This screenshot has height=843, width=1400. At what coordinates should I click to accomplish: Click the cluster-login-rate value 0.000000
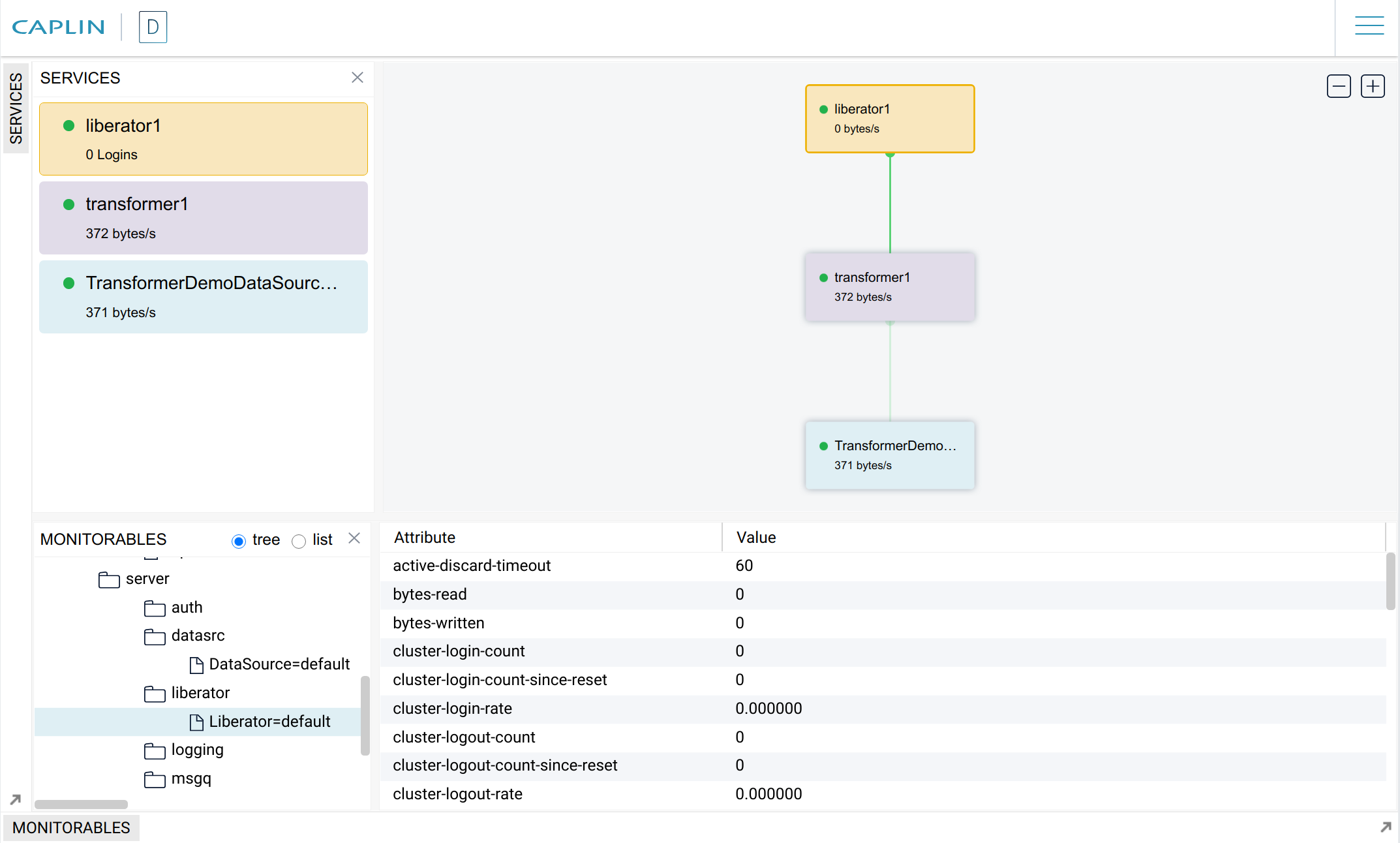tap(768, 709)
